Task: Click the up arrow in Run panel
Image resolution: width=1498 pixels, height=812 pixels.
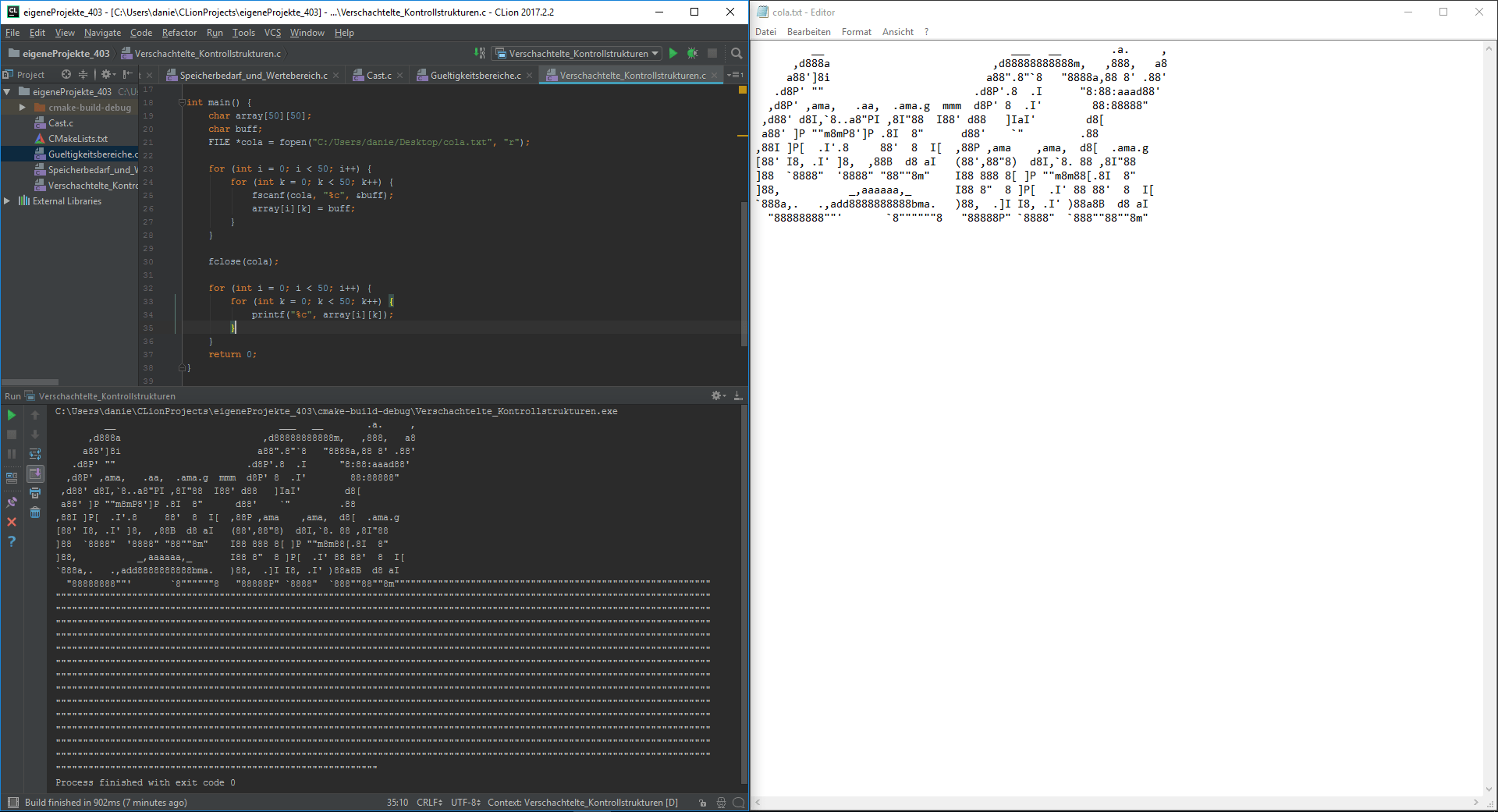Action: (35, 415)
